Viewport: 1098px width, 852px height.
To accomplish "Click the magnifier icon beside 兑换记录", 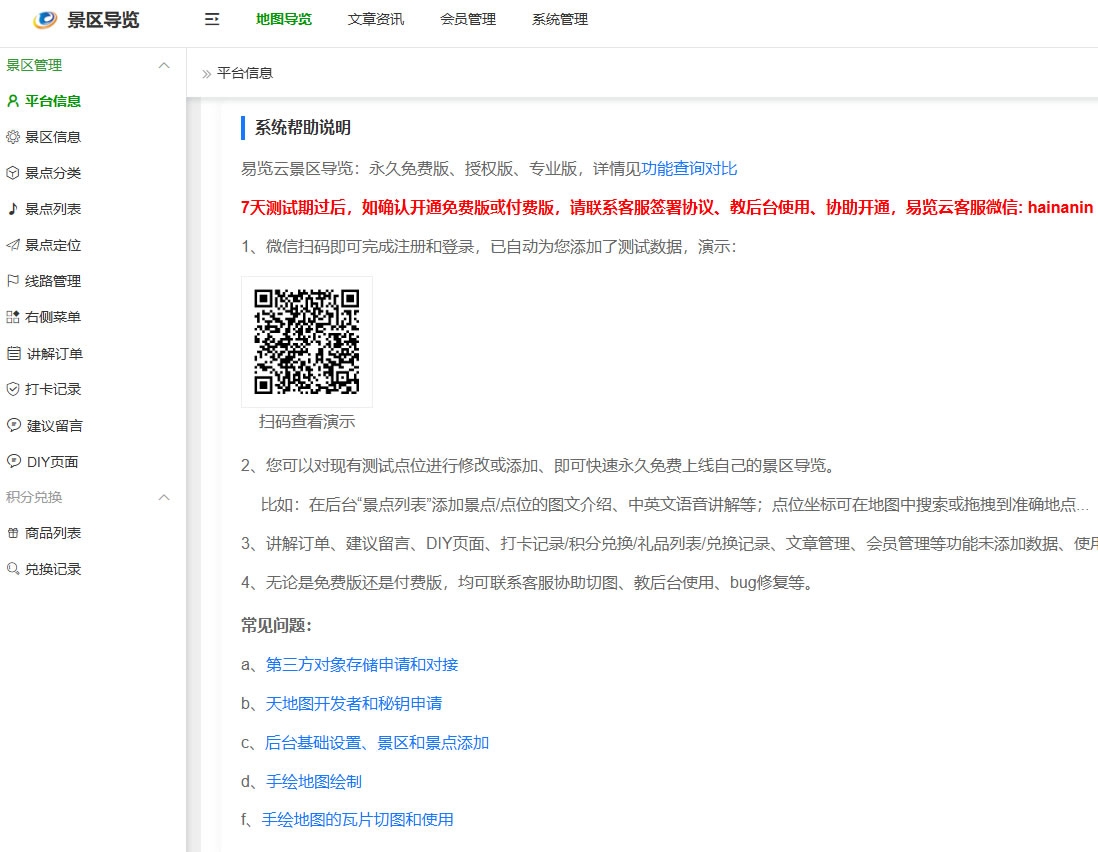I will 13,568.
